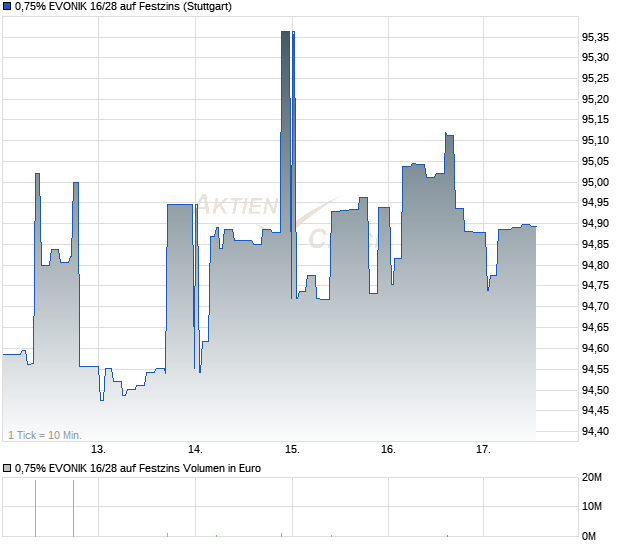Click the price axis label 94,60

(x=595, y=348)
